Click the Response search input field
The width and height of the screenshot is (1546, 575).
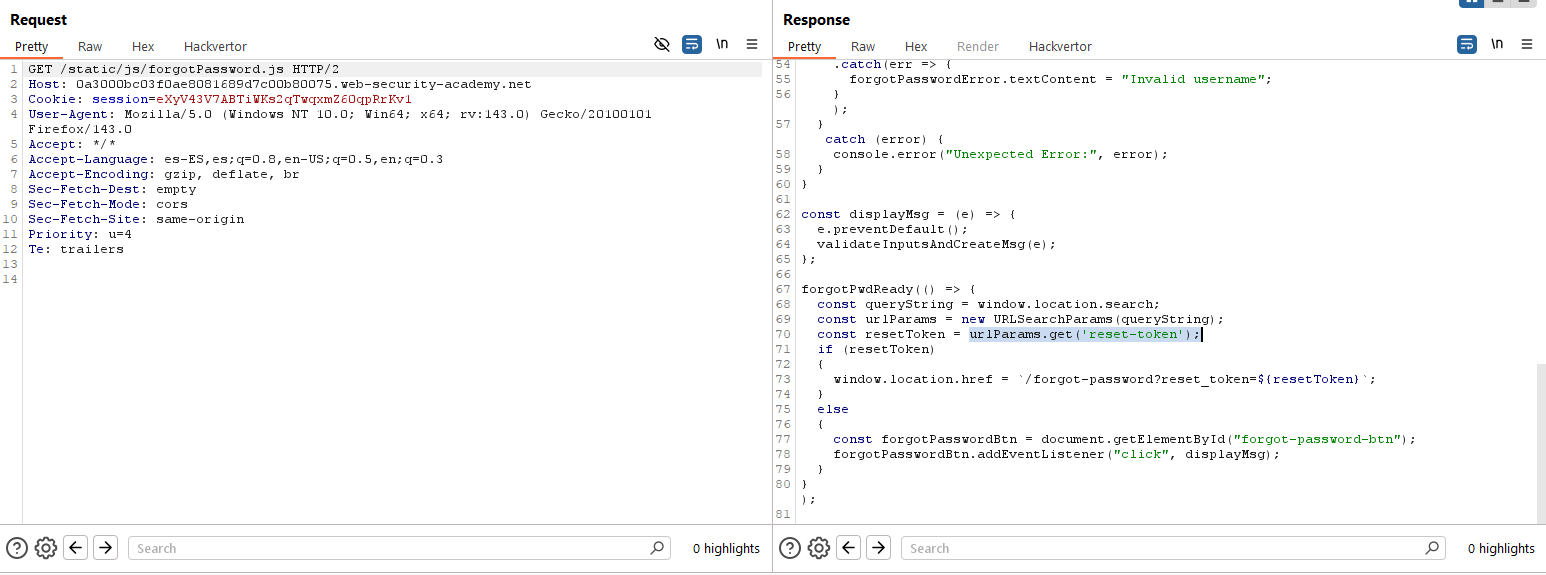point(1165,548)
